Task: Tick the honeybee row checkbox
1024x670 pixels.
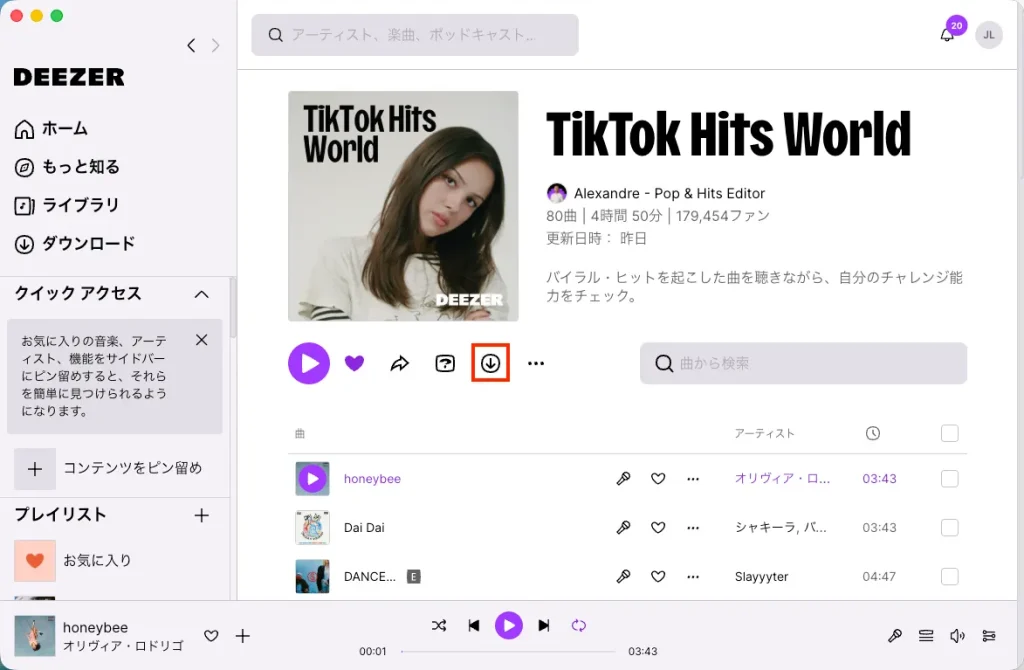Action: point(950,479)
